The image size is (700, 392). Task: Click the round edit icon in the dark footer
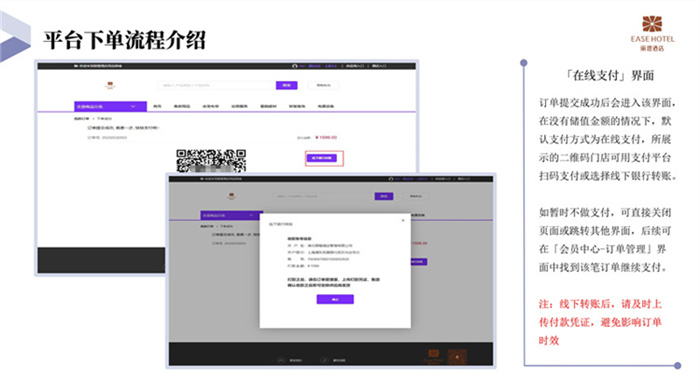tap(325, 359)
